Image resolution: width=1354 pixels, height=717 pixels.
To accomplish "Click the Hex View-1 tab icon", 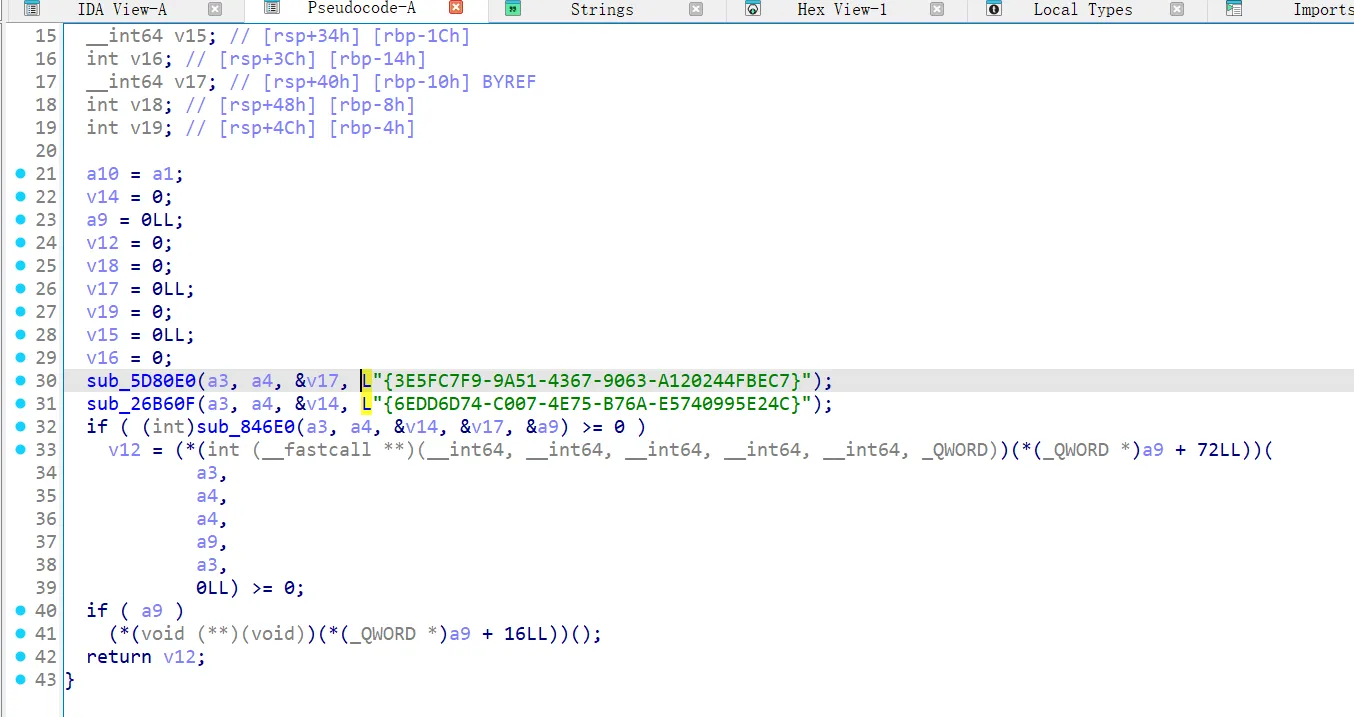I will coord(753,9).
